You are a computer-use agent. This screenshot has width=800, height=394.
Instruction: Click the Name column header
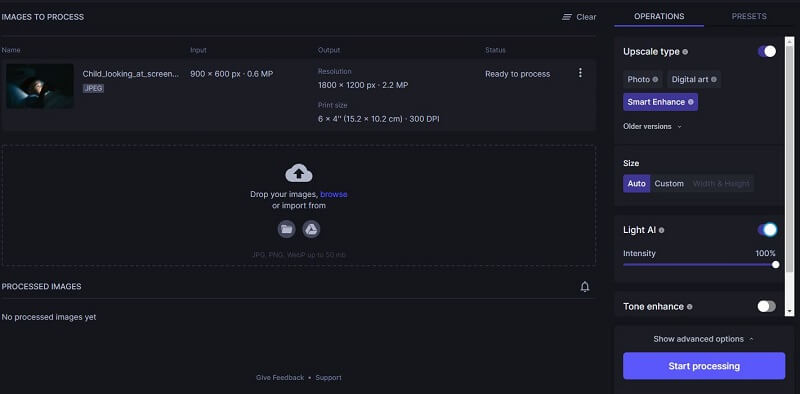pyautogui.click(x=11, y=50)
